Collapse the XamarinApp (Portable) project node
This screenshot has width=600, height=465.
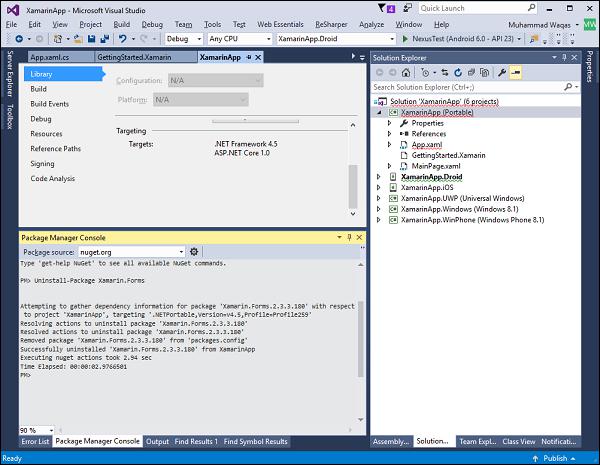tap(379, 113)
